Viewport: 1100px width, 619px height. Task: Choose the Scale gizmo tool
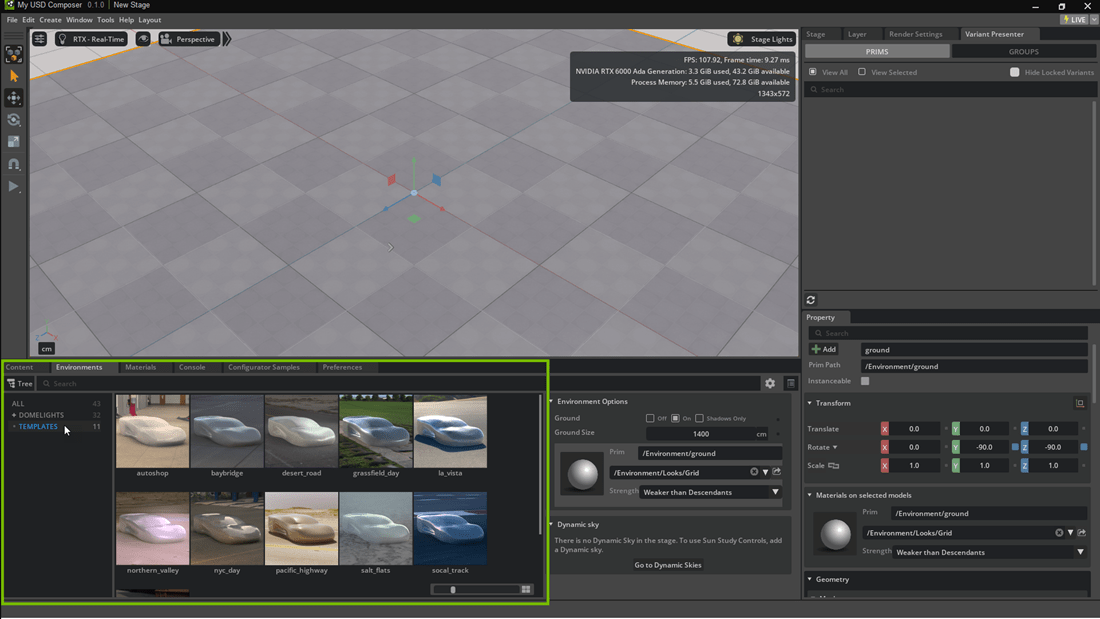(x=13, y=142)
